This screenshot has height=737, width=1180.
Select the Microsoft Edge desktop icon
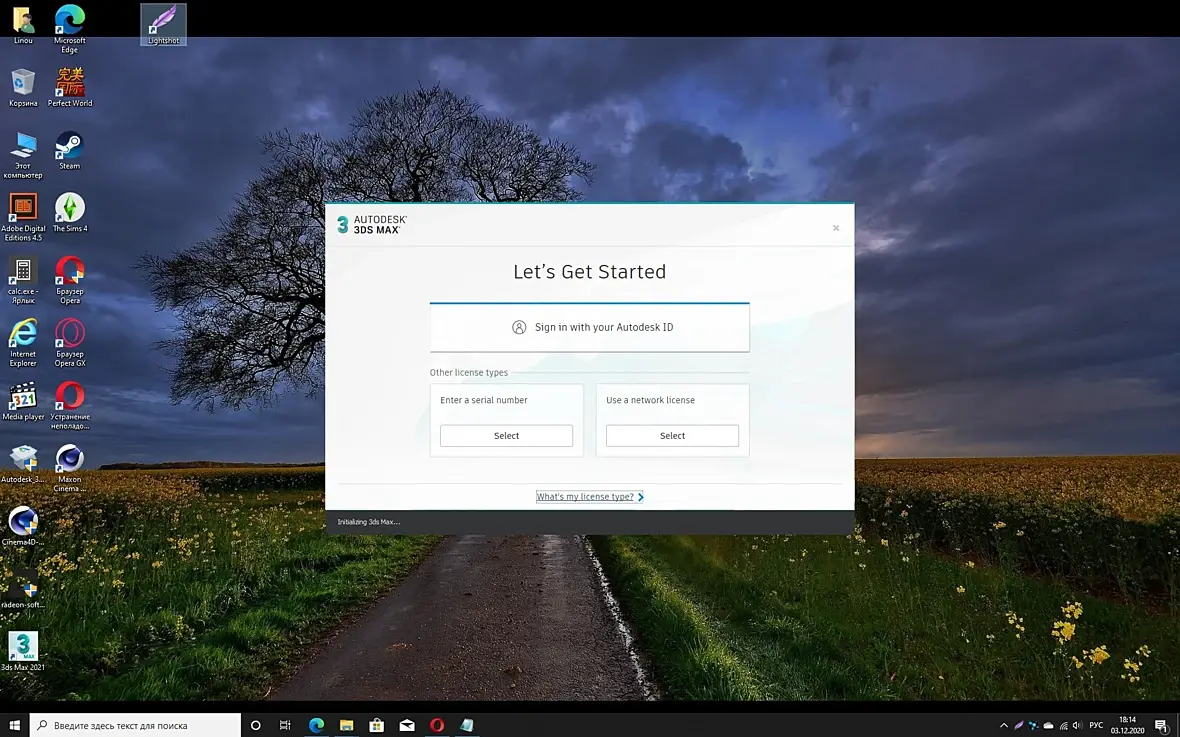(x=69, y=29)
